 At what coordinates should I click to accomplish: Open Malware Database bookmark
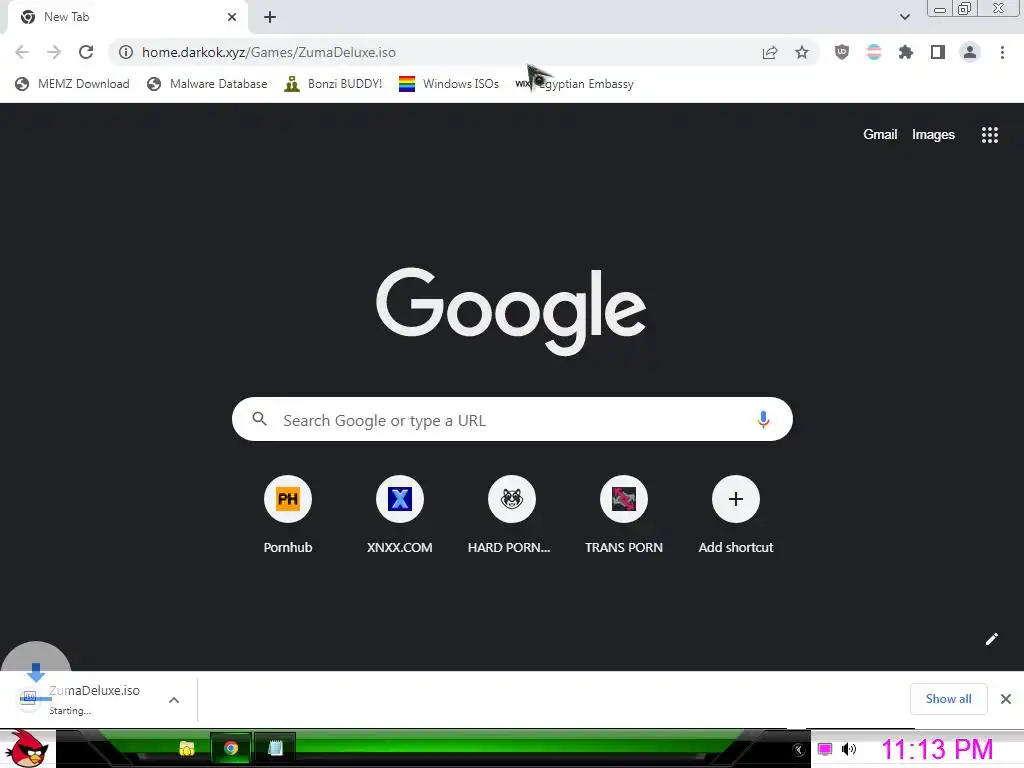click(207, 84)
